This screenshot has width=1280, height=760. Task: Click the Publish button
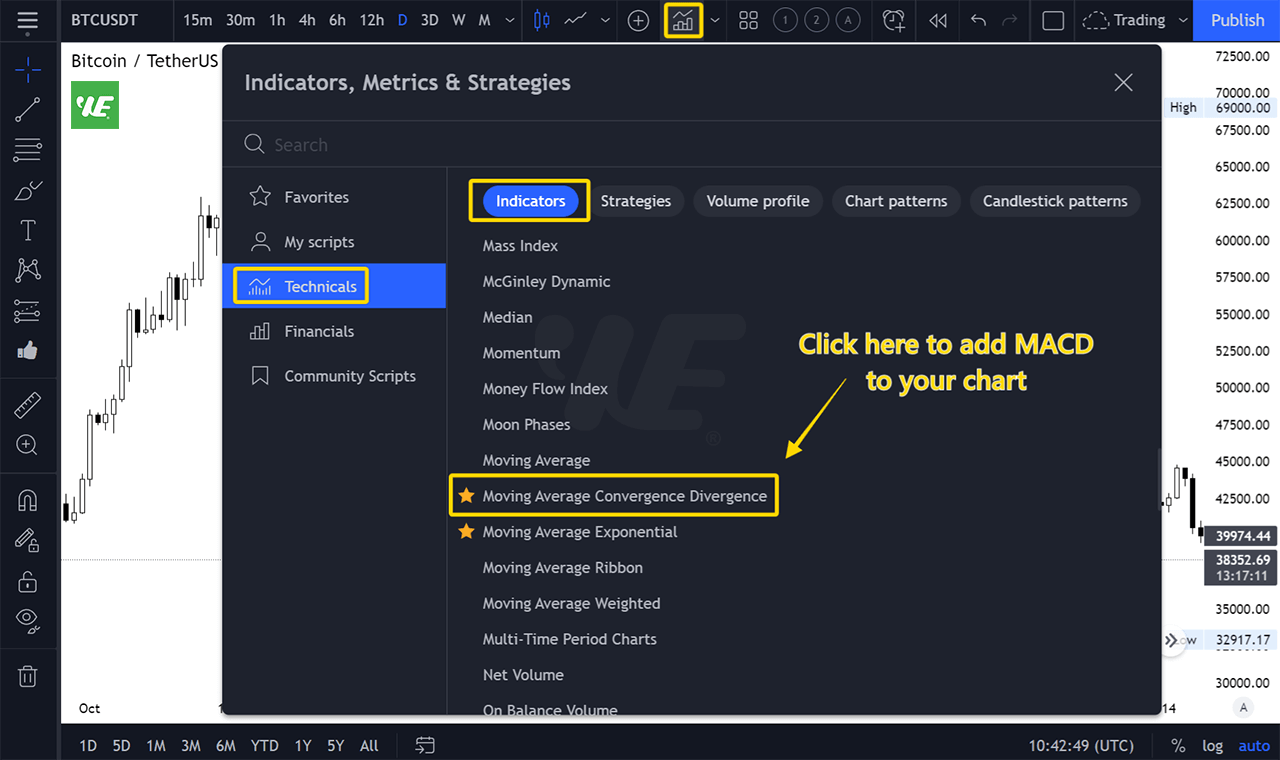click(x=1237, y=20)
